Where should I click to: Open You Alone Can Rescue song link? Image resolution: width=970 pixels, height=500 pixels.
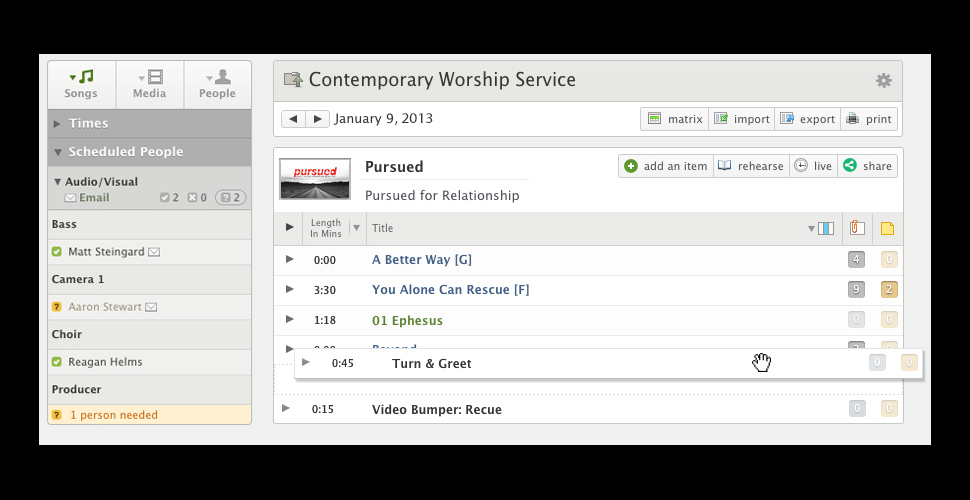pos(450,290)
